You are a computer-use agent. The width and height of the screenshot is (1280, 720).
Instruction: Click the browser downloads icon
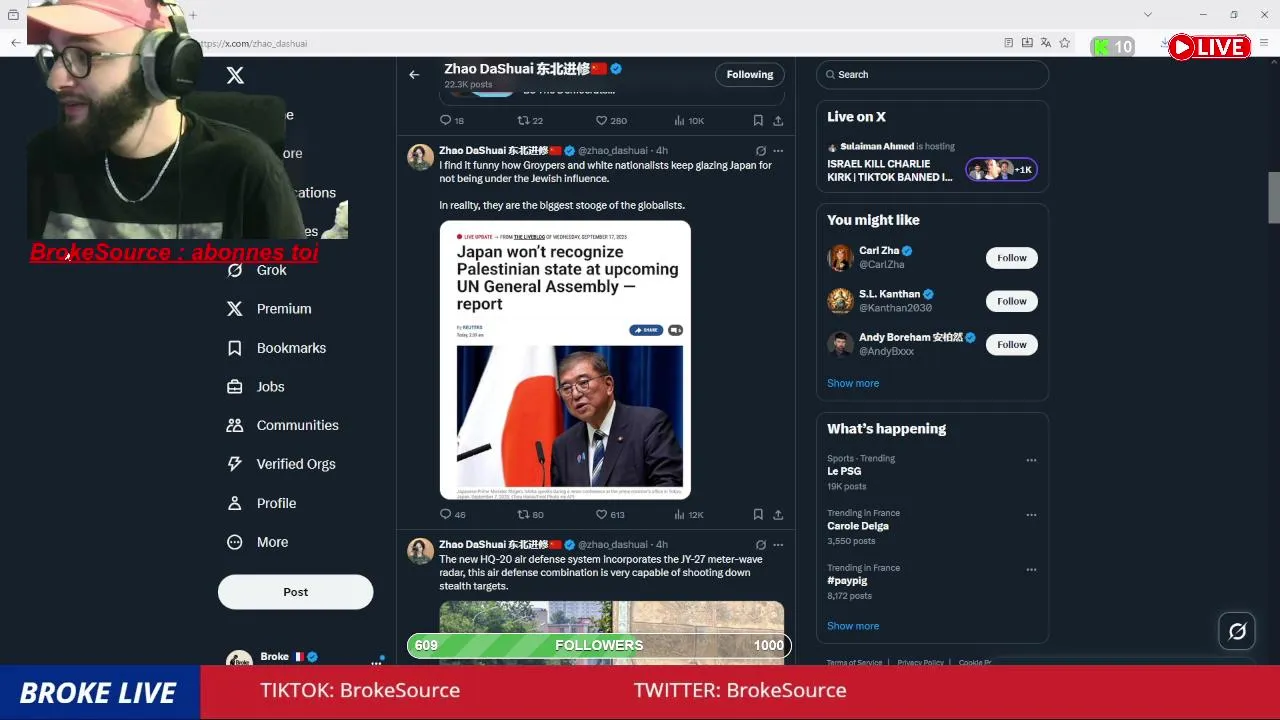[x=1164, y=43]
